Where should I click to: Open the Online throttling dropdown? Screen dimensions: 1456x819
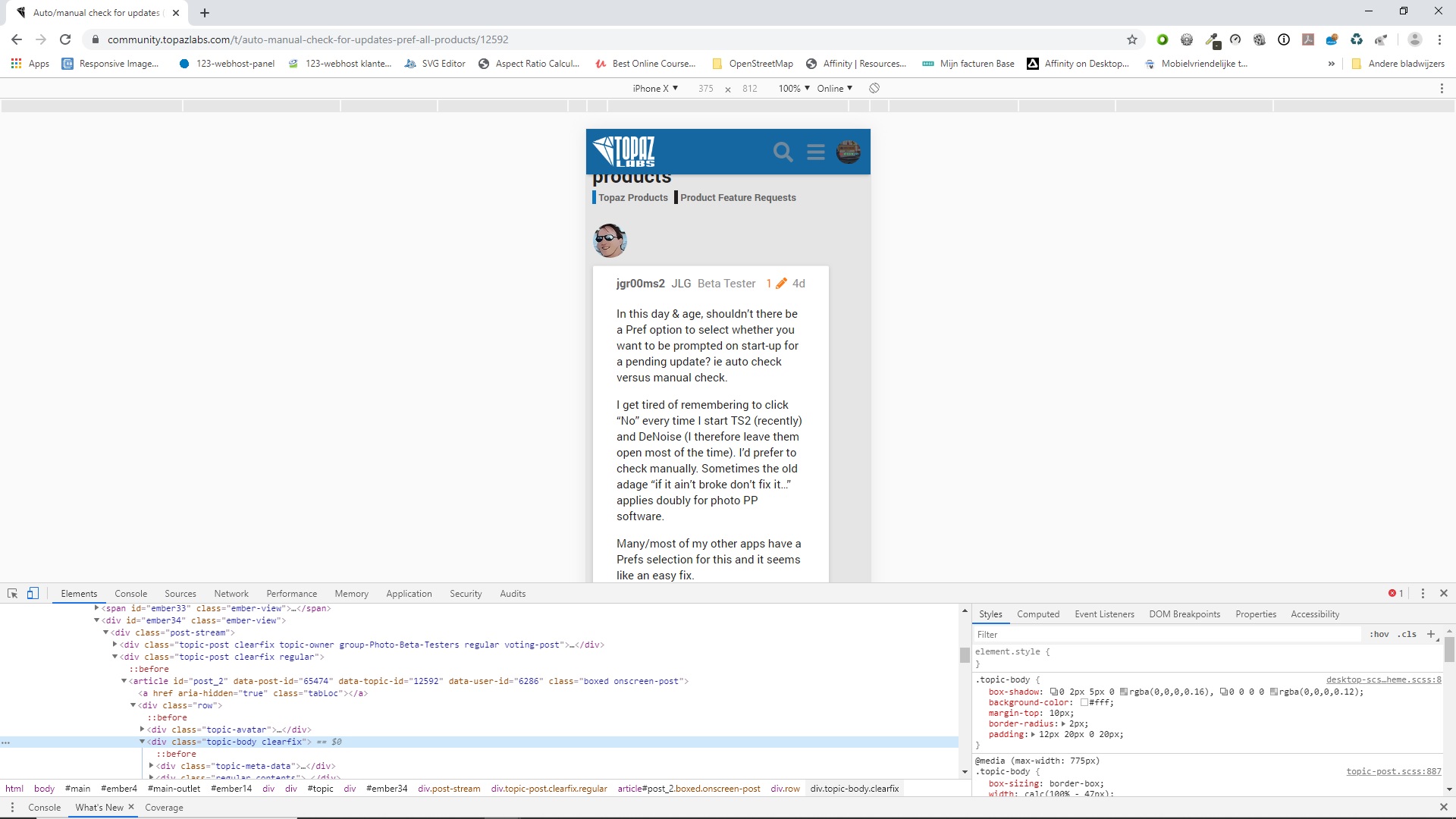[x=834, y=89]
